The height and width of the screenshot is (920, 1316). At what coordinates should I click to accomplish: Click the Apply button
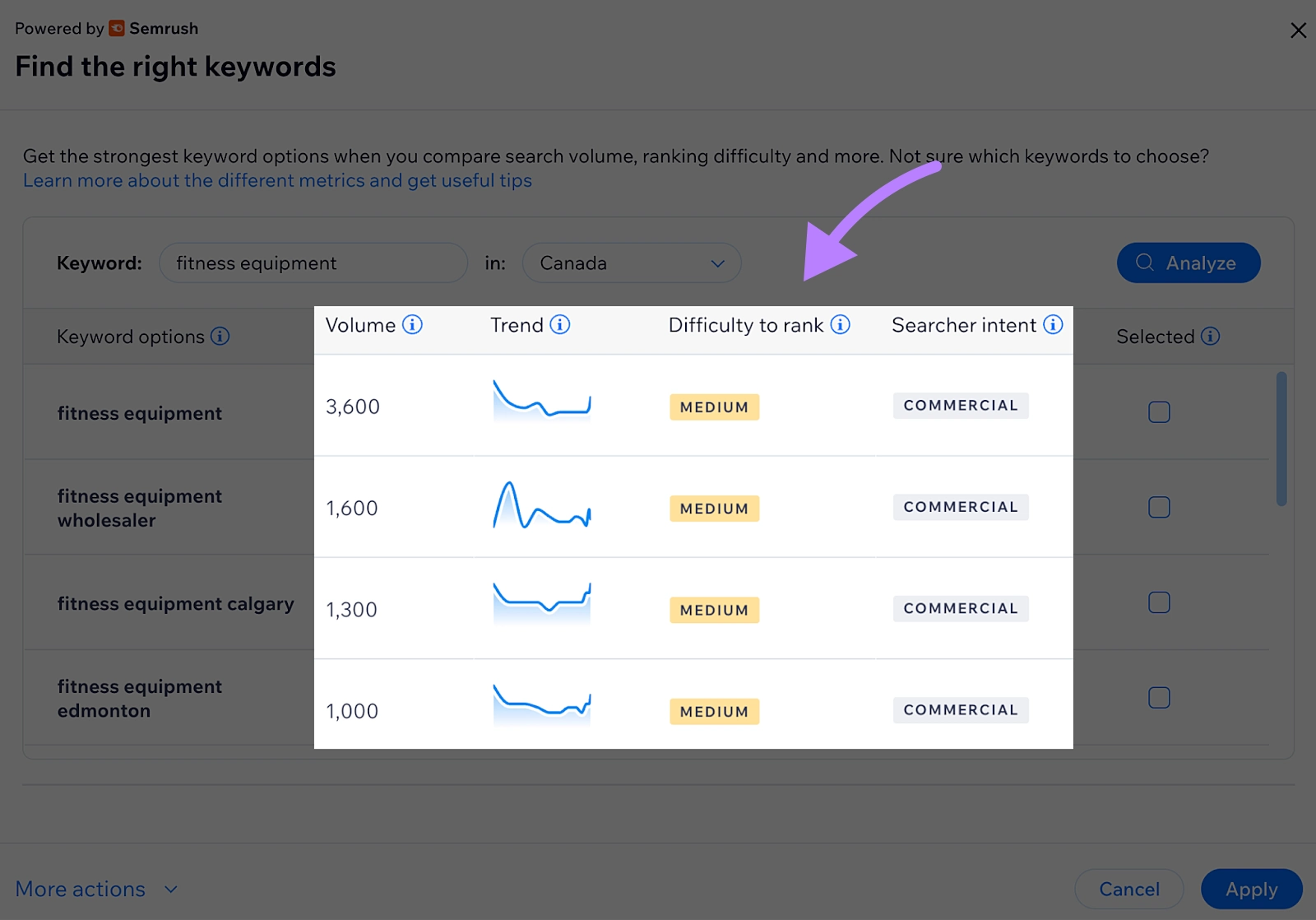tap(1251, 890)
